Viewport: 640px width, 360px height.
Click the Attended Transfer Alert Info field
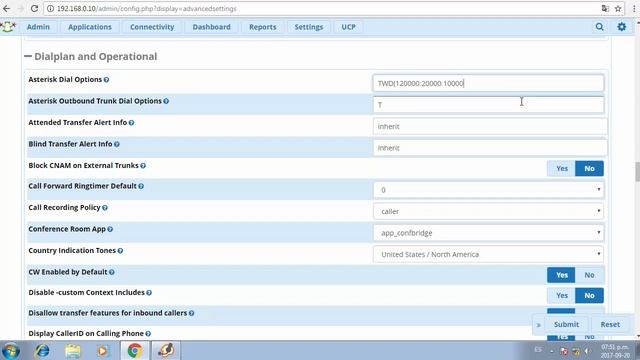point(490,127)
